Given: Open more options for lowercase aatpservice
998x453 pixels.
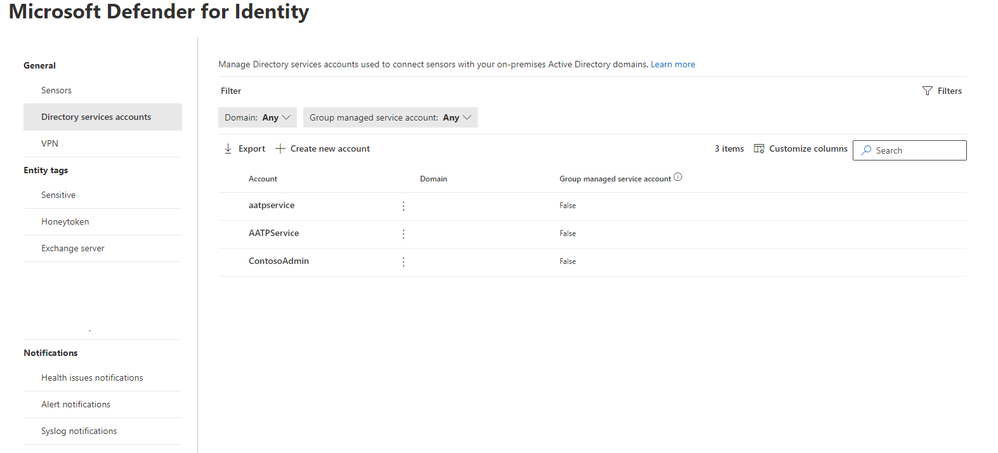Looking at the screenshot, I should [x=403, y=206].
